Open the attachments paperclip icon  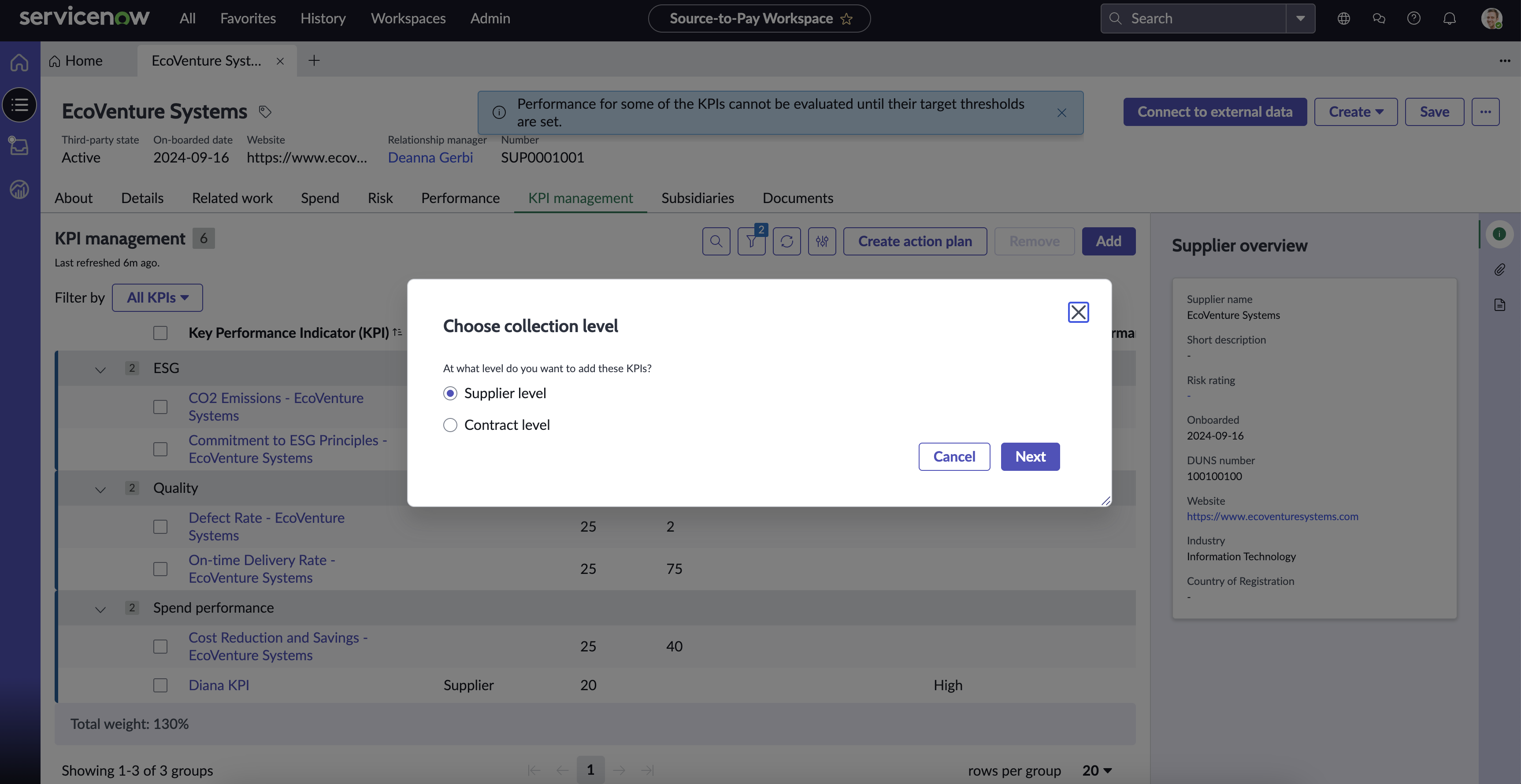tap(1499, 270)
